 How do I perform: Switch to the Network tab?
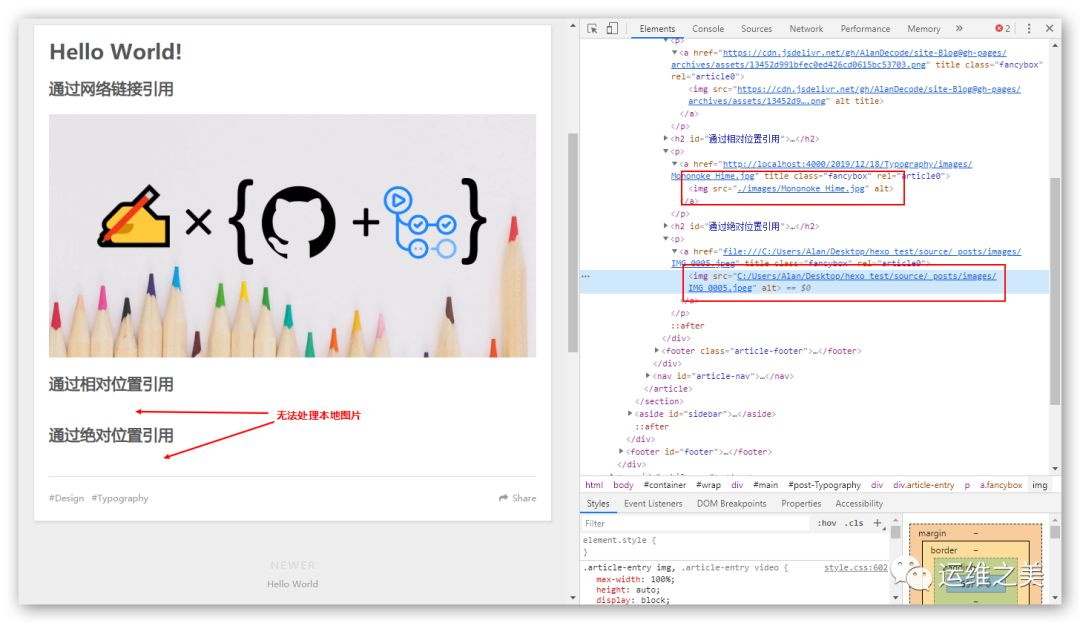tap(806, 28)
